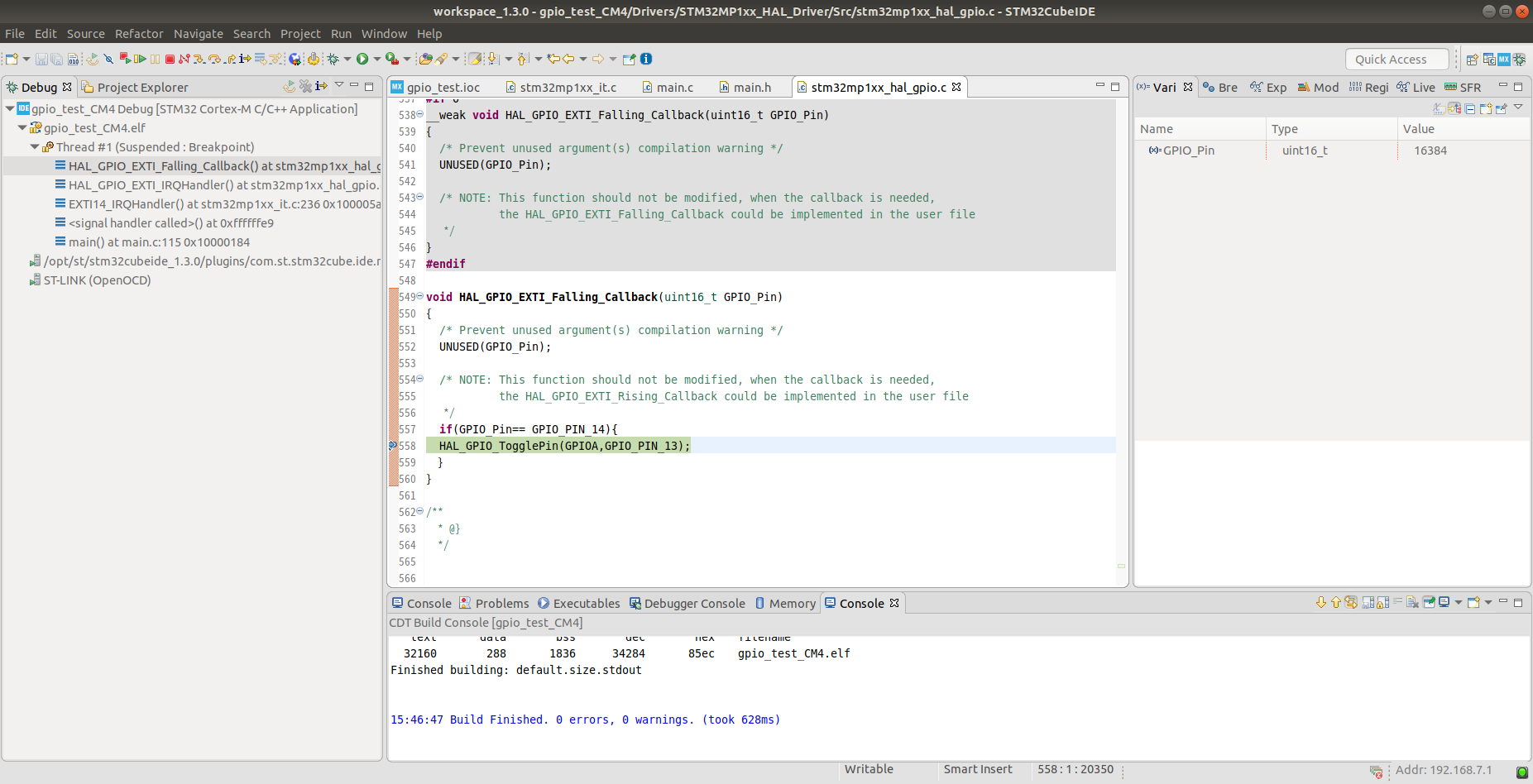1533x784 pixels.
Task: Toggle Show Type Names in Variables view
Action: pos(1440,108)
